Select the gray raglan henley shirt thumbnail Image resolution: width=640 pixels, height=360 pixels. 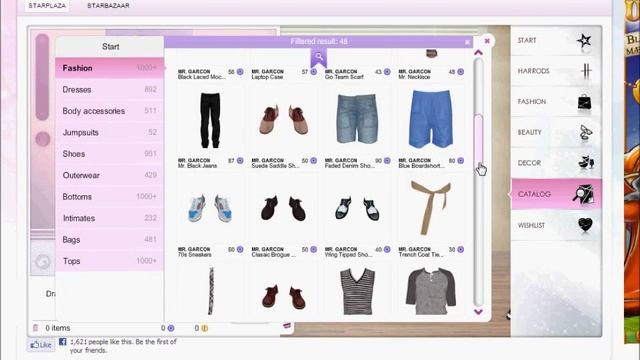(431, 291)
